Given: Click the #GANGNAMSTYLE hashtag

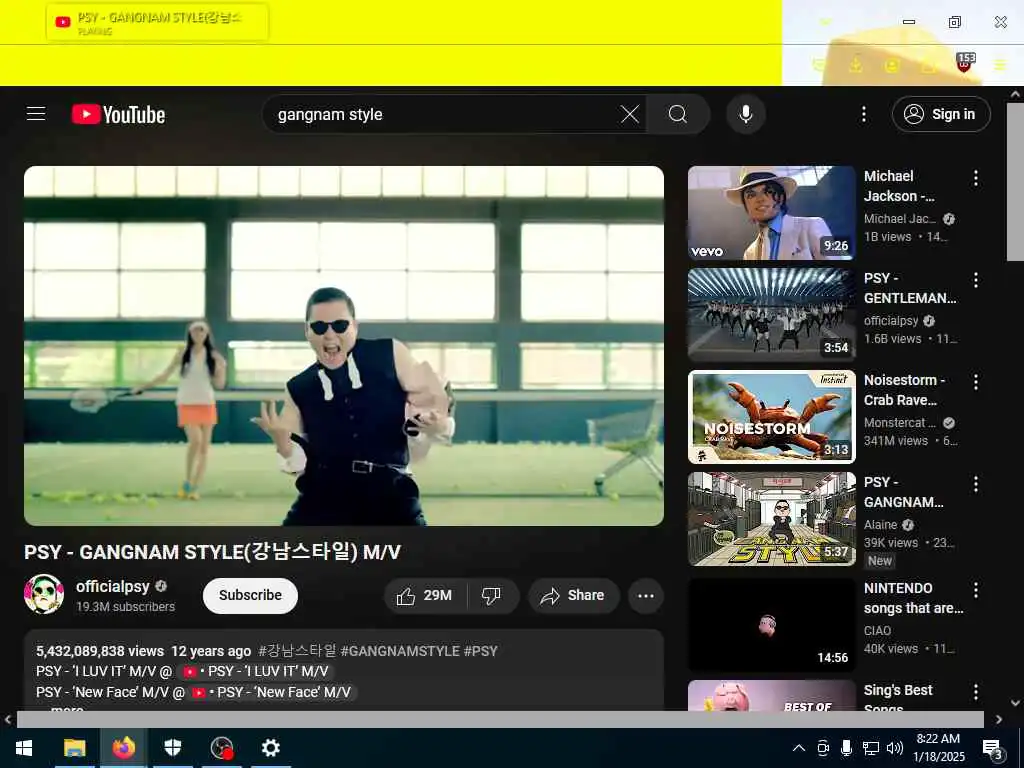Looking at the screenshot, I should (x=400, y=651).
